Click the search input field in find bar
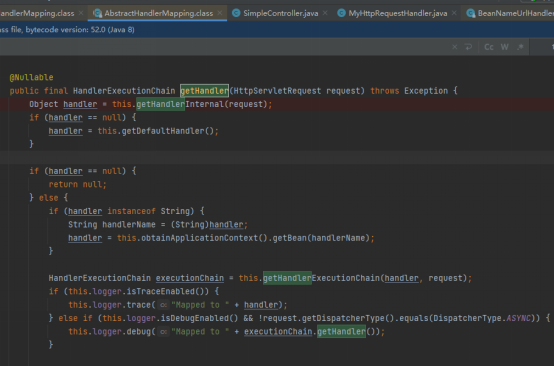This screenshot has height=367, width=554. click(x=224, y=47)
